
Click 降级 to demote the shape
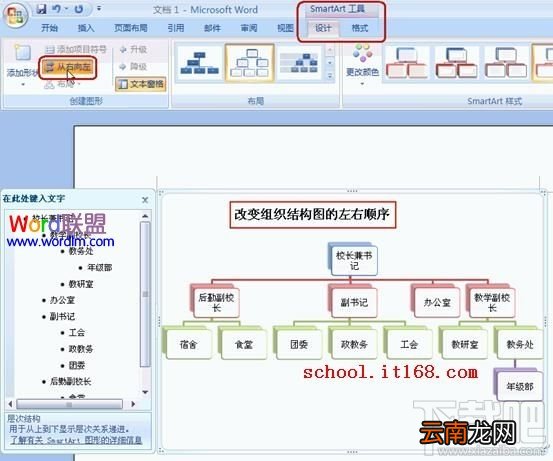[x=133, y=66]
